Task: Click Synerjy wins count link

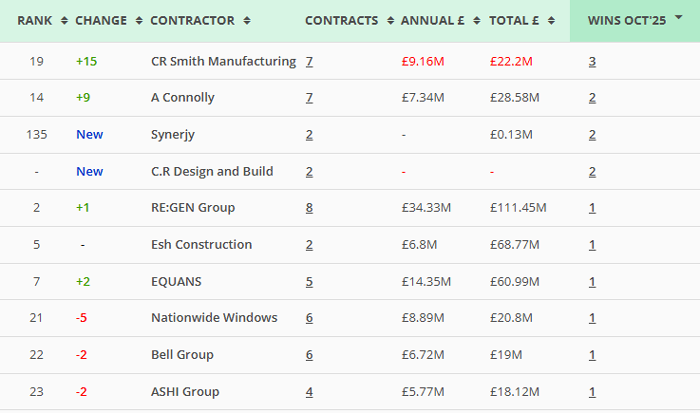Action: [593, 135]
